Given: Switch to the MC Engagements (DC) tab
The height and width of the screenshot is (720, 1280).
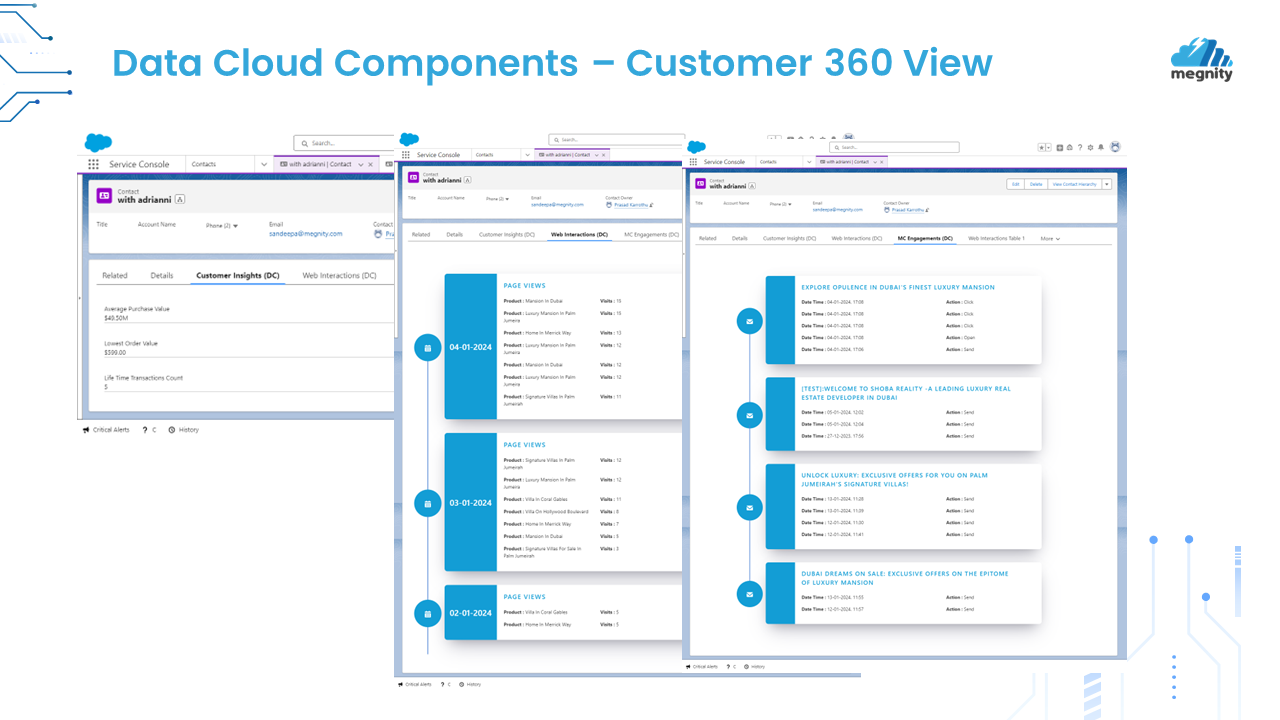Looking at the screenshot, I should [925, 238].
